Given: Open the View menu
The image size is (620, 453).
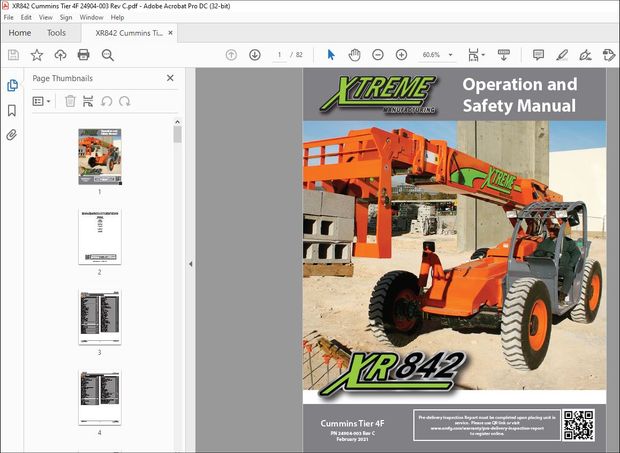Looking at the screenshot, I should 45,17.
